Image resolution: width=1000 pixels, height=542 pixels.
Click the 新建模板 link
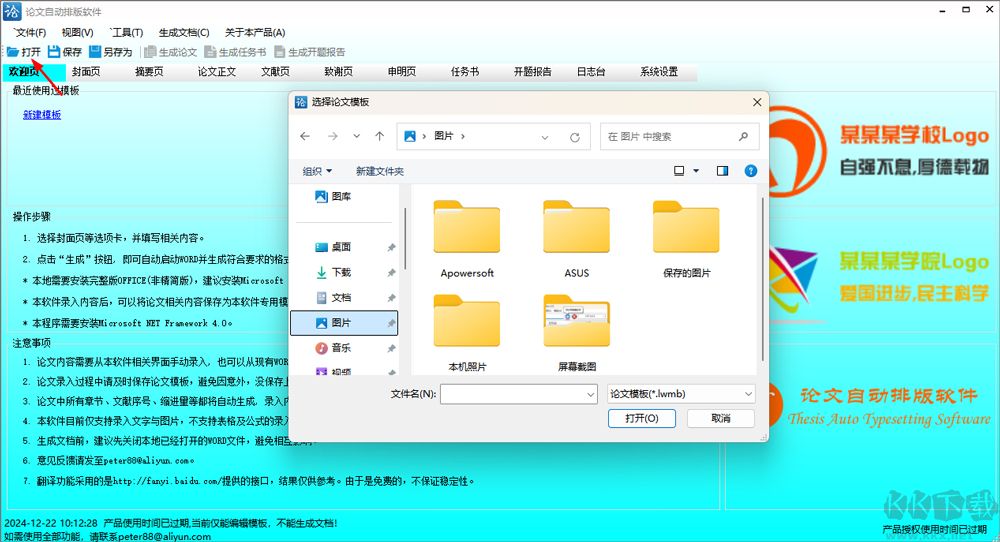42,115
